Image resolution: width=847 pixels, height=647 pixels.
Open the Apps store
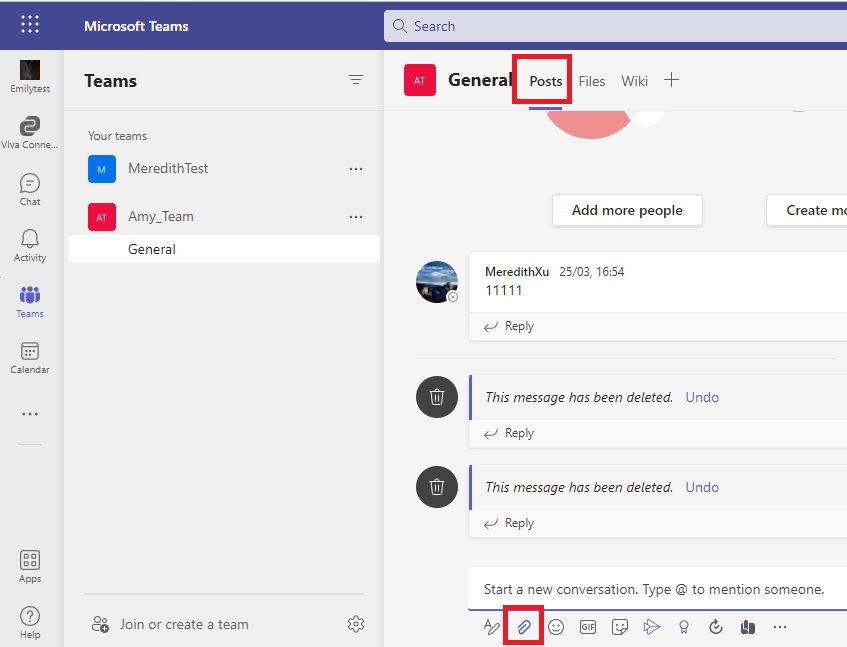tap(30, 567)
